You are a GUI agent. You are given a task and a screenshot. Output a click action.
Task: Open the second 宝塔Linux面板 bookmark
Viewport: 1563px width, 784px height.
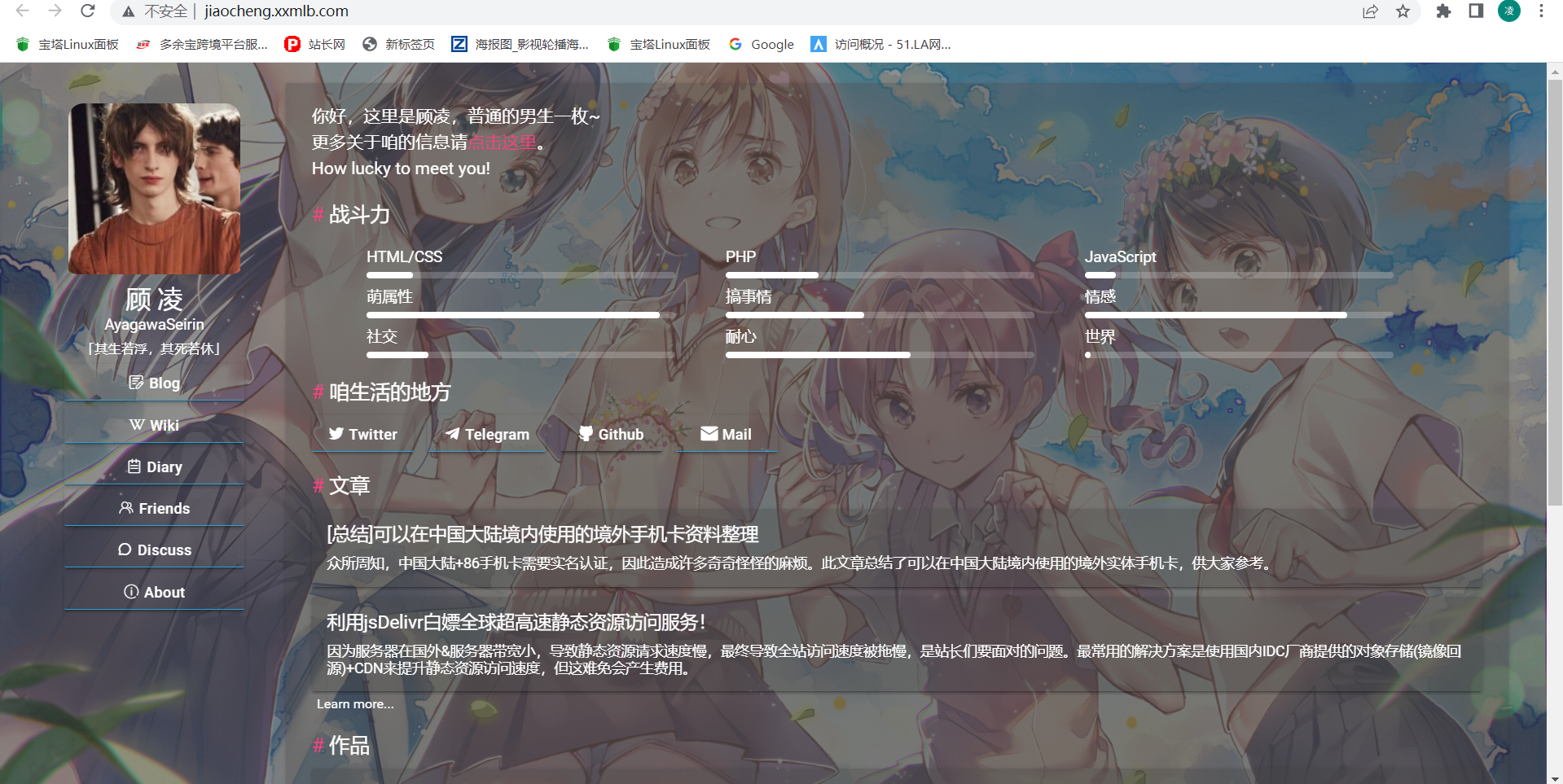point(659,44)
